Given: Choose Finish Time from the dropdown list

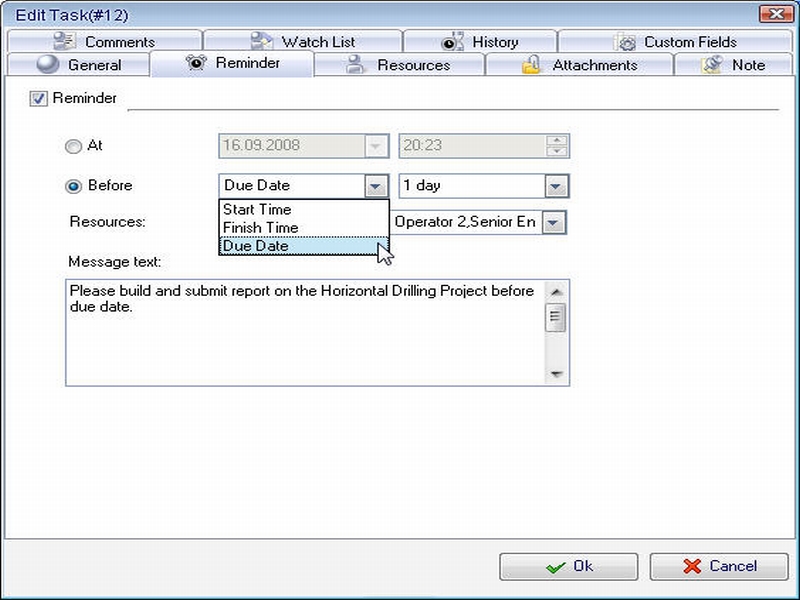Looking at the screenshot, I should pos(304,228).
